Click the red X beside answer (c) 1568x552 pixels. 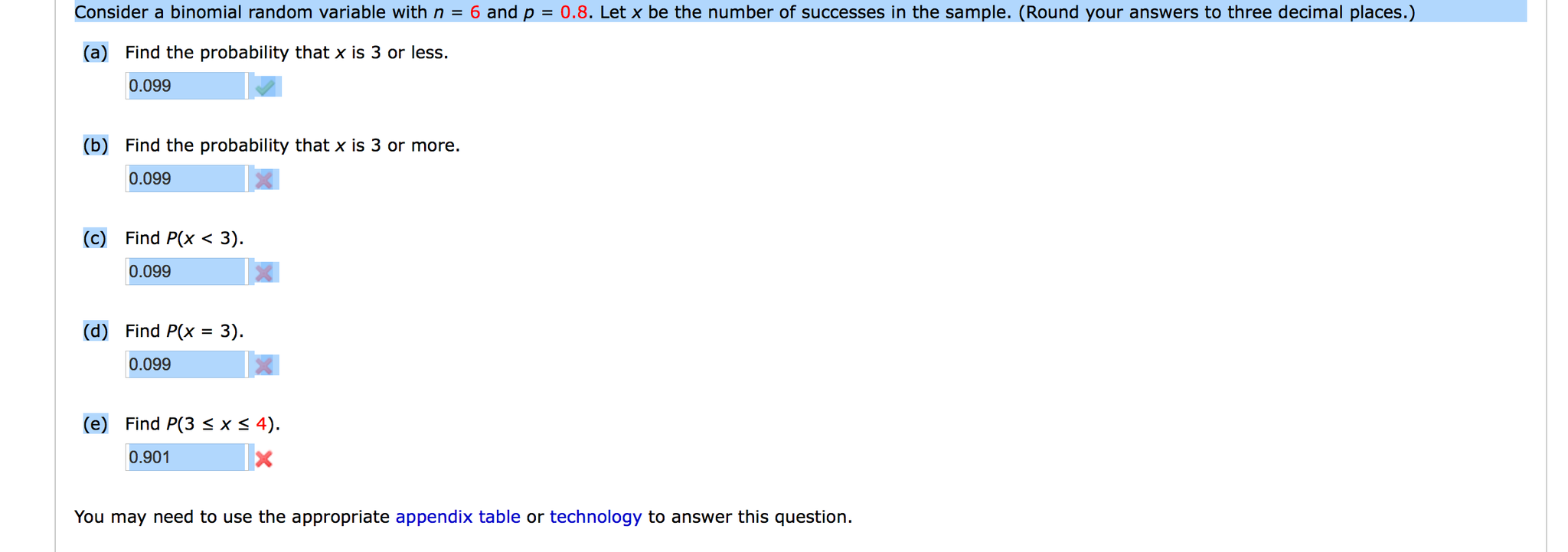(264, 272)
